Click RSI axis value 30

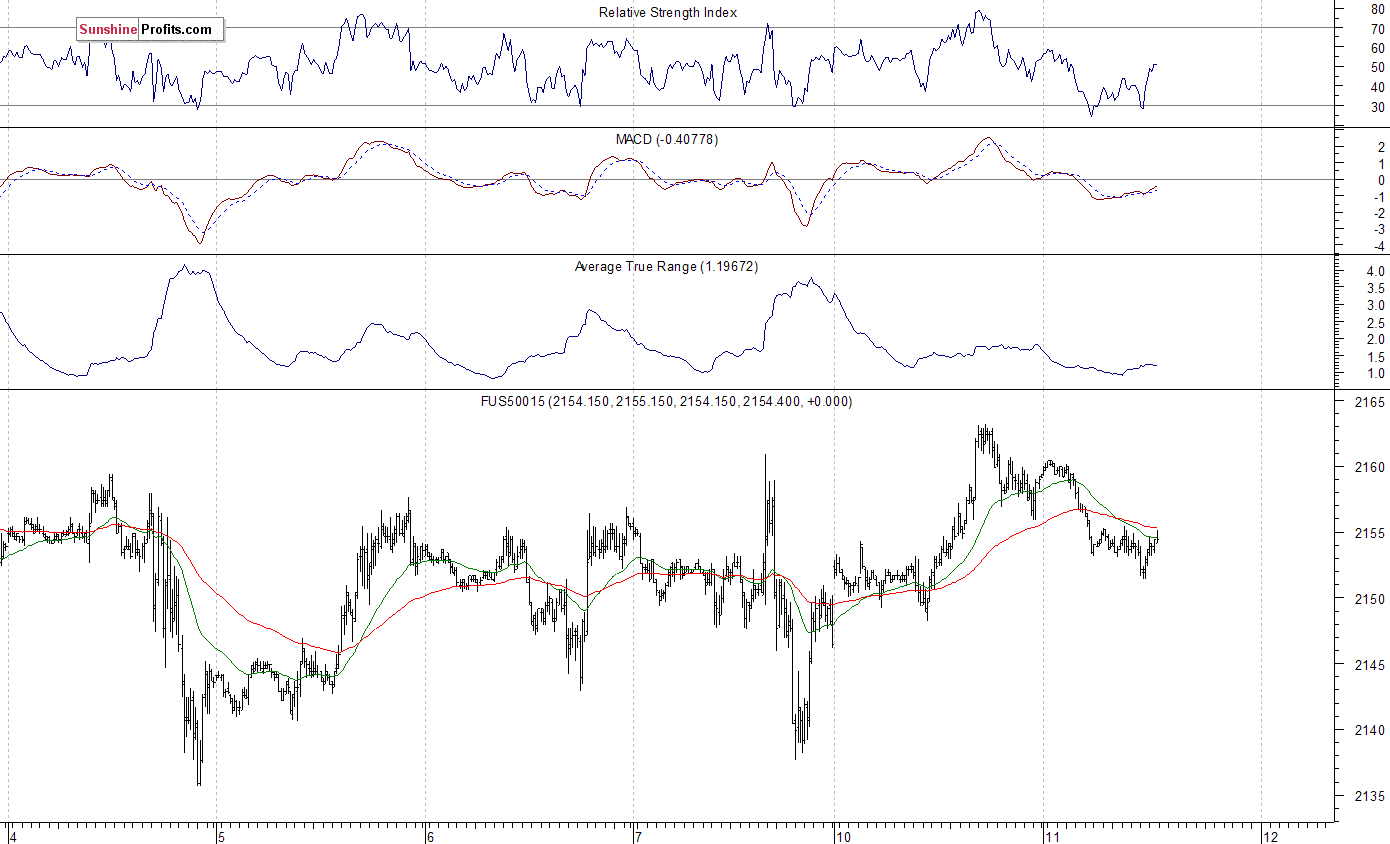coord(1377,107)
